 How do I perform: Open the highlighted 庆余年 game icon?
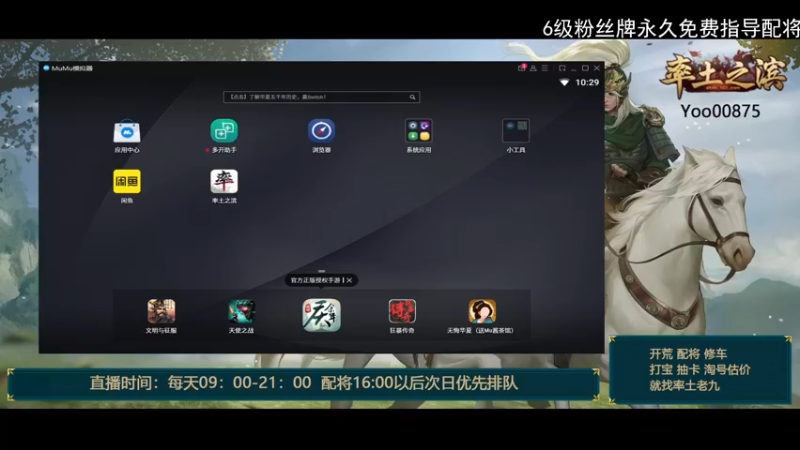(x=321, y=315)
